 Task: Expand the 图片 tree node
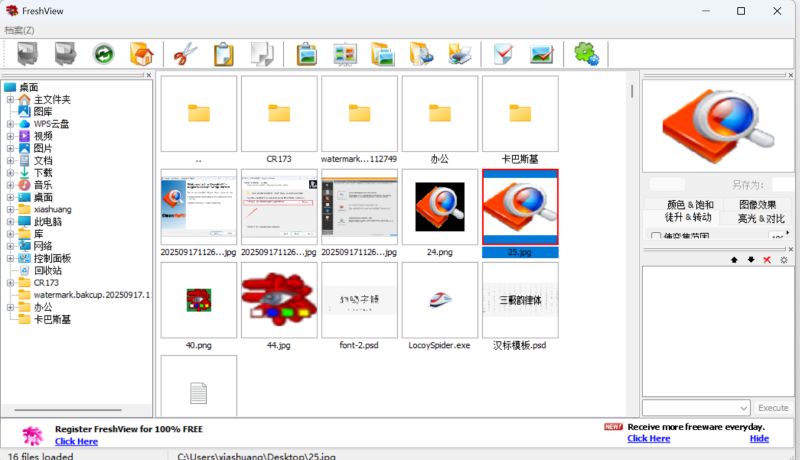(10, 148)
